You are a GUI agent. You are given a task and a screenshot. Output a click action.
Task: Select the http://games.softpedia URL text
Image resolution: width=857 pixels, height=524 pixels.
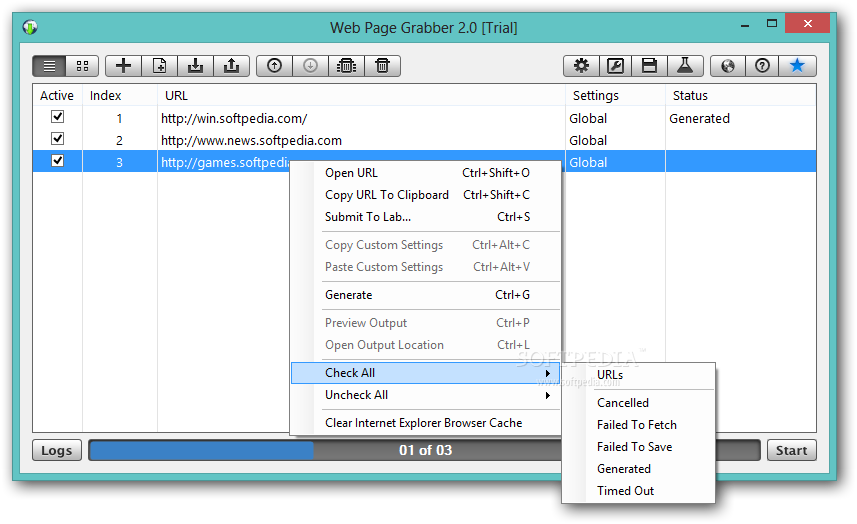[225, 162]
